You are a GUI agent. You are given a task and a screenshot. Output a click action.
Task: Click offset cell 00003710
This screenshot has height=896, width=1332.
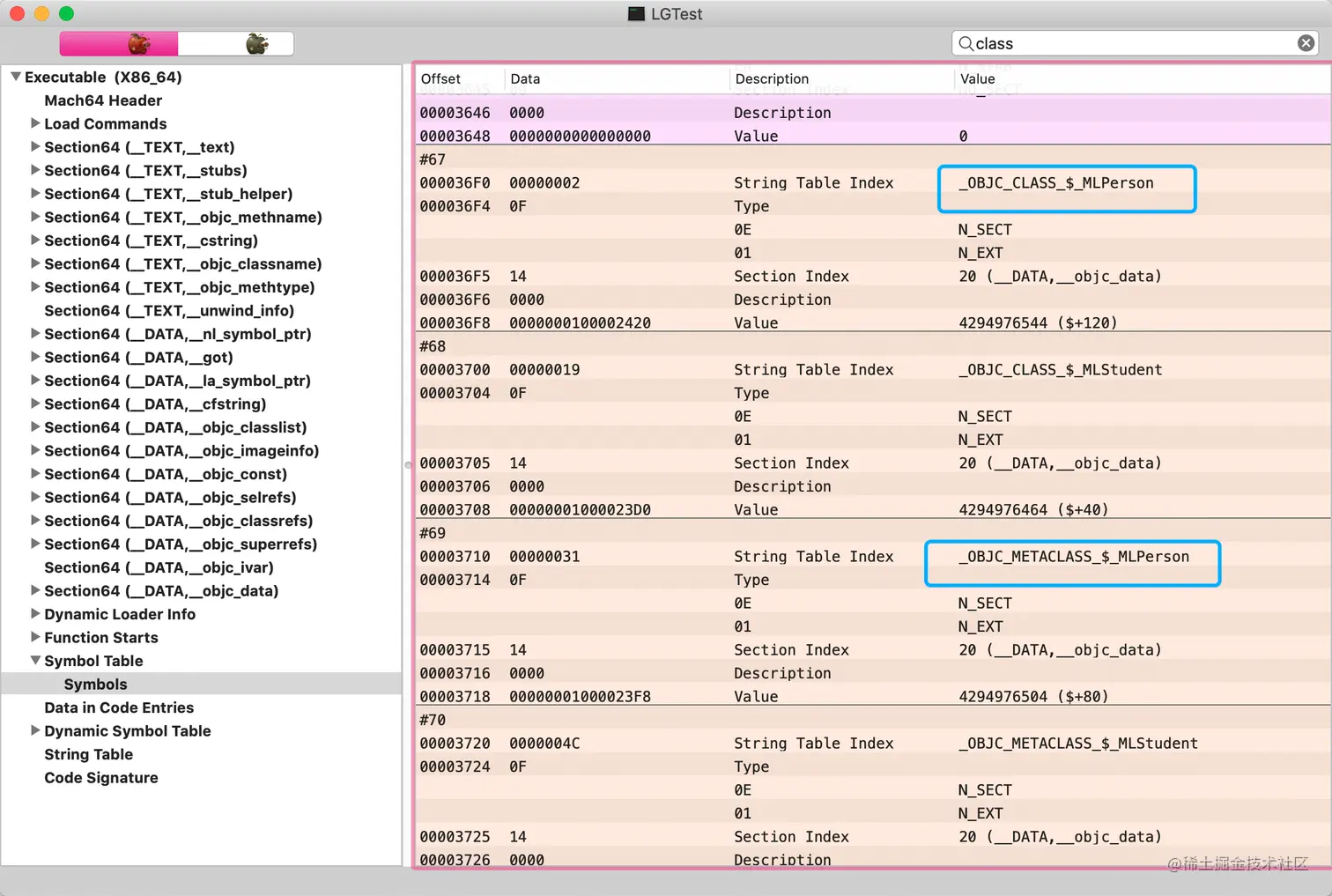(455, 556)
